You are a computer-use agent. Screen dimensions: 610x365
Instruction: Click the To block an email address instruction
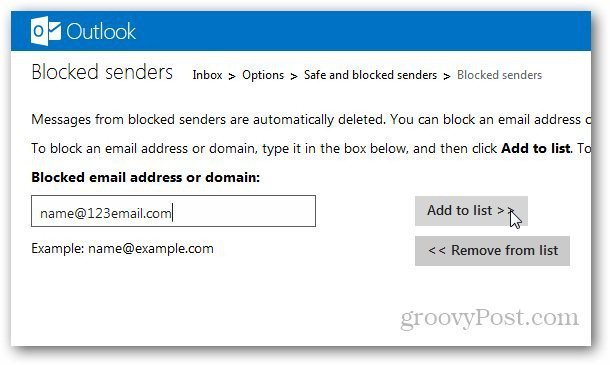click(311, 148)
